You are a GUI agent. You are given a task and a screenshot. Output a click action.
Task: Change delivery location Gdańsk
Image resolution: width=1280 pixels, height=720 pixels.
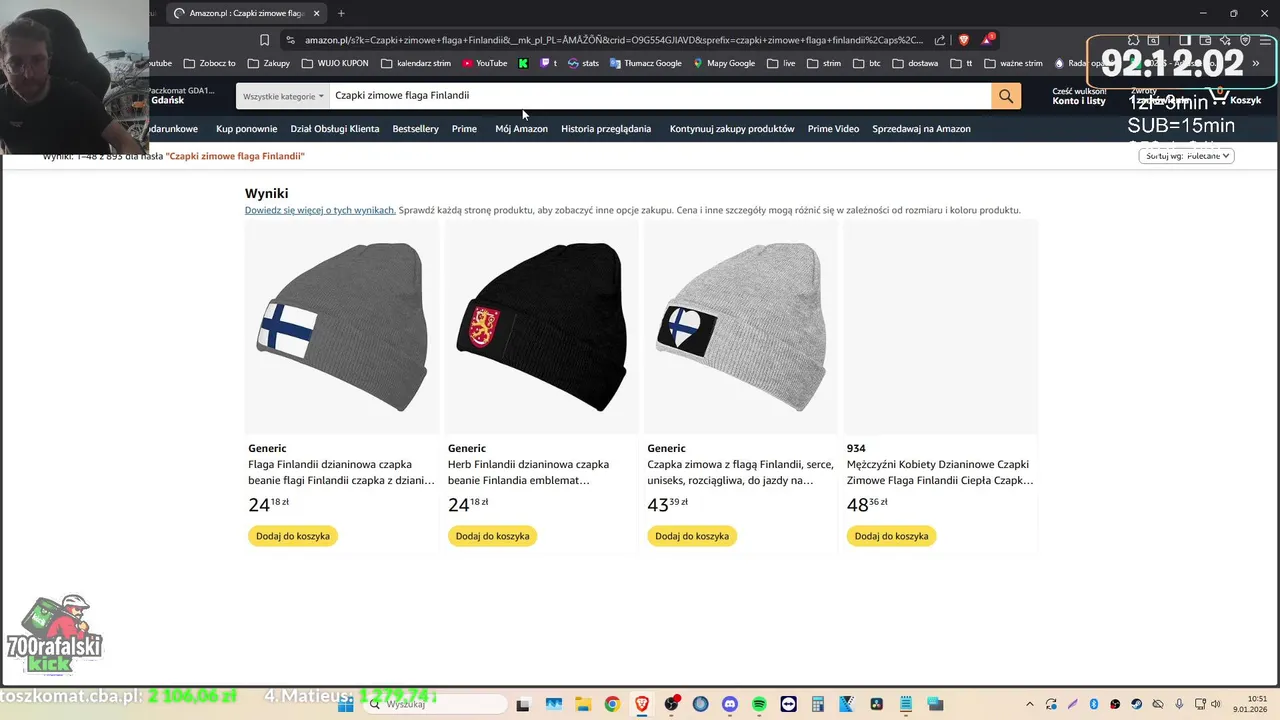pyautogui.click(x=182, y=95)
